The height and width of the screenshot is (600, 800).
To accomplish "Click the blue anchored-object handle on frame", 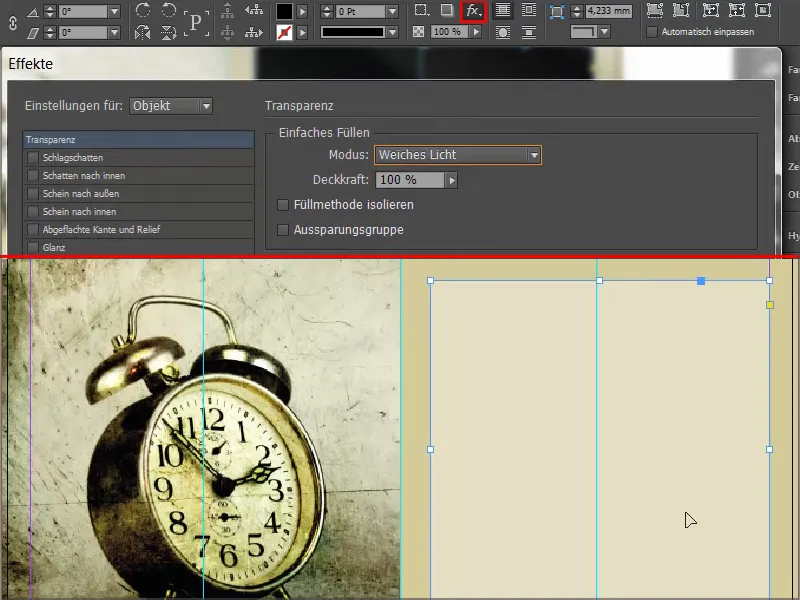I will point(701,281).
